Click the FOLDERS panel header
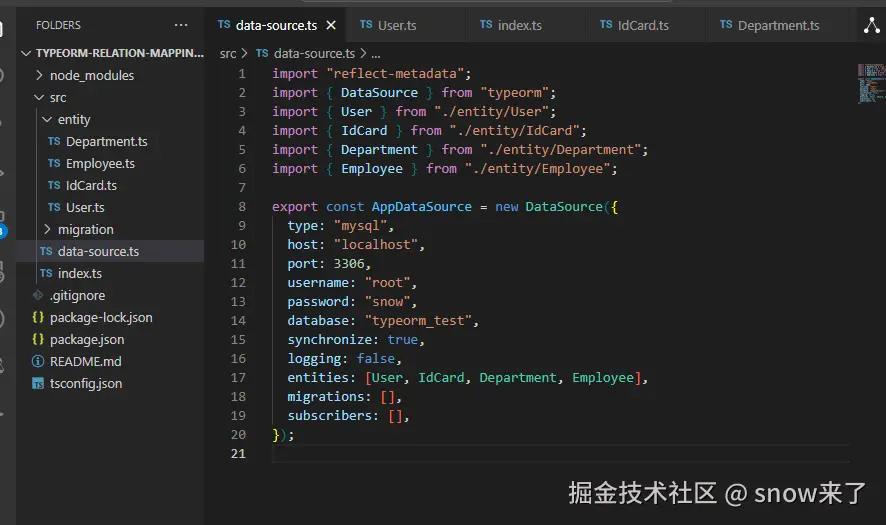This screenshot has height=525, width=886. point(58,25)
